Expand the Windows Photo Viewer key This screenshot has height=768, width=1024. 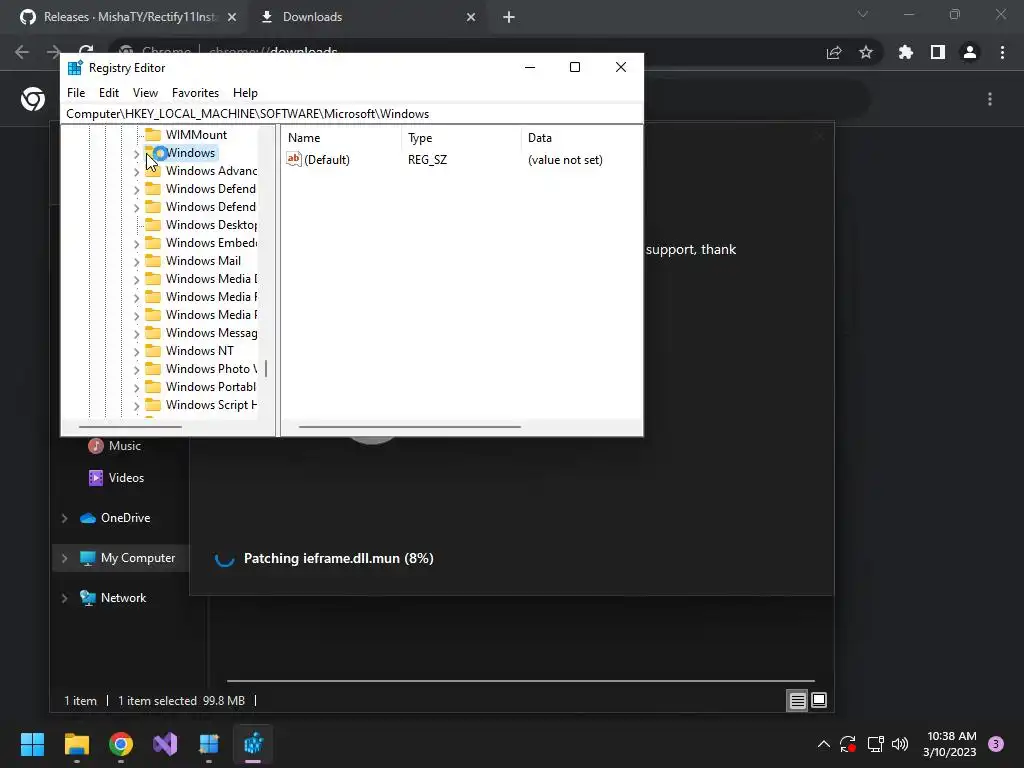(x=136, y=370)
